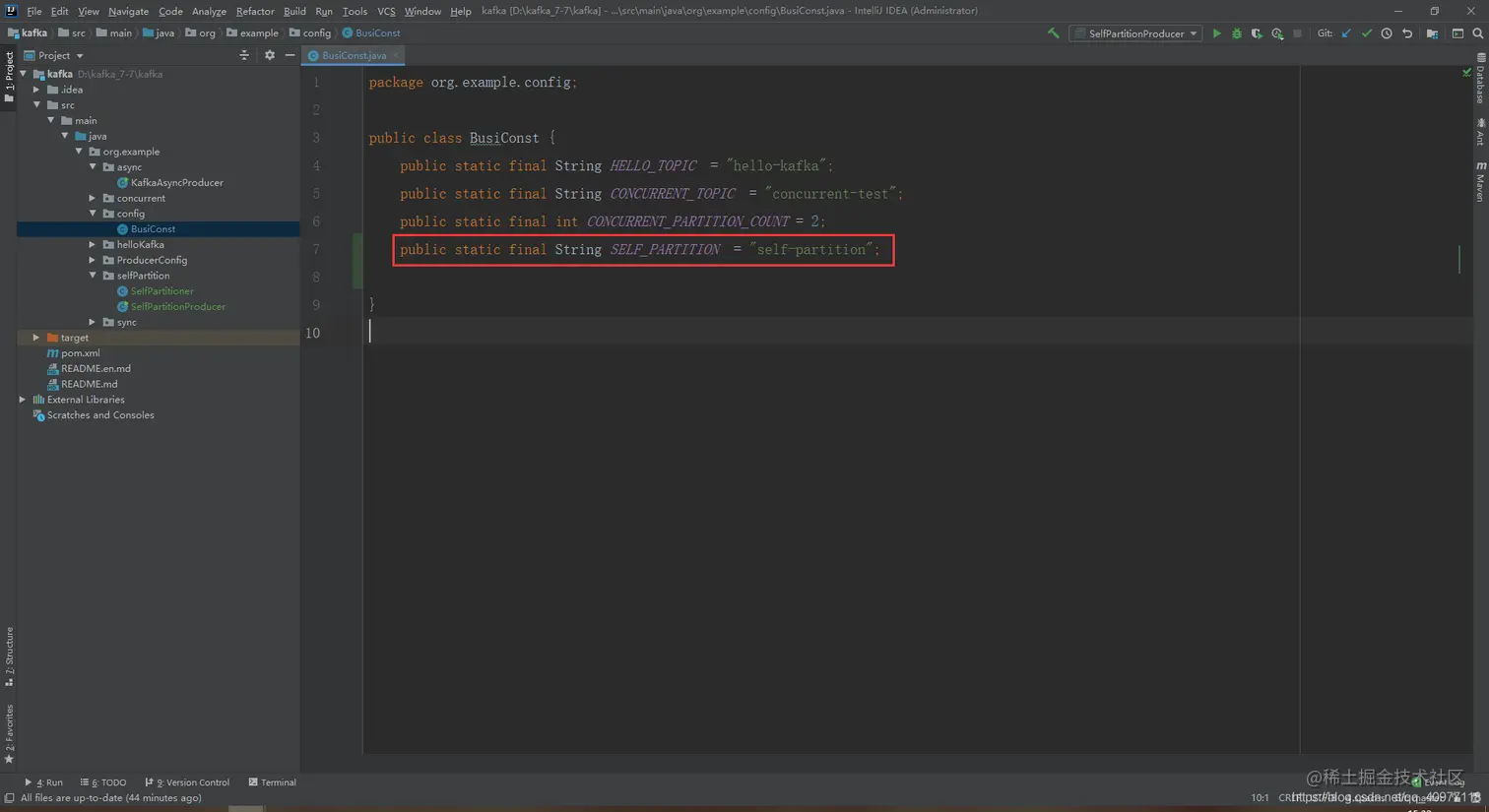1489x812 pixels.
Task: Open the VCS menu
Action: click(x=386, y=11)
